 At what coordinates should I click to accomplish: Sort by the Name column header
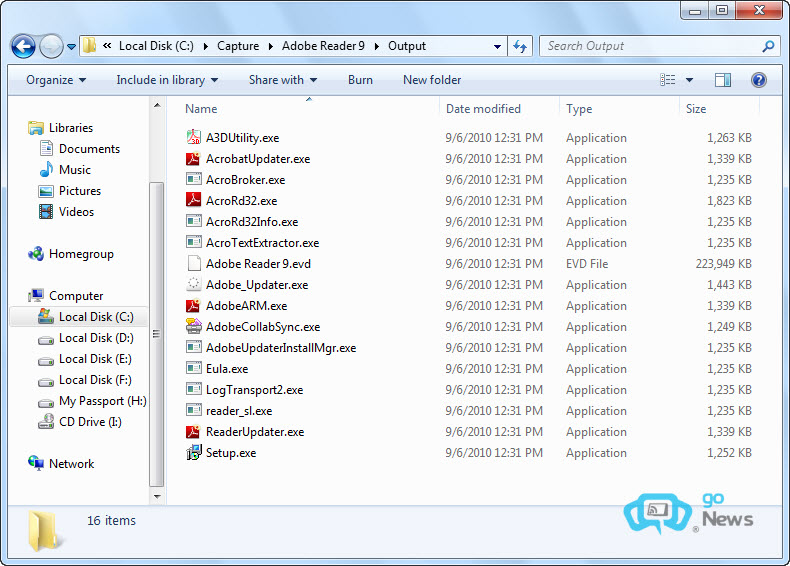pos(201,109)
